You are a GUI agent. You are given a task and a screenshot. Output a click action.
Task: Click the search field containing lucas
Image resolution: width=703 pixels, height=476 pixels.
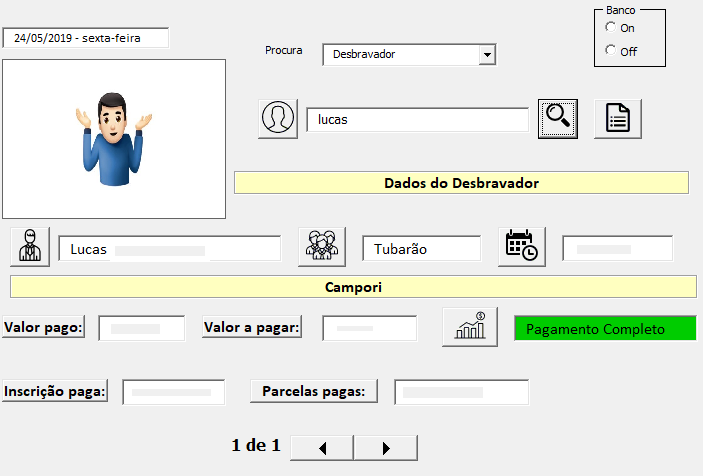click(418, 120)
